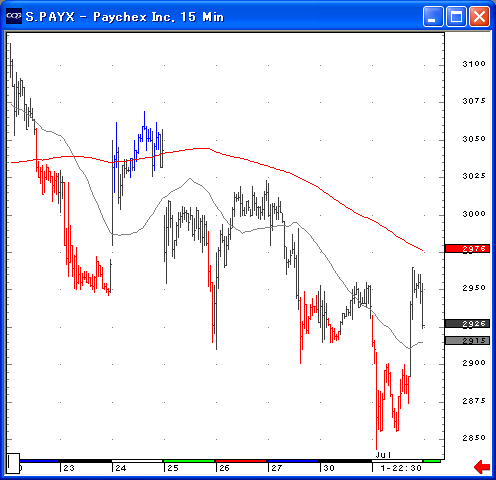Click the 2875 price scale value

pos(474,401)
